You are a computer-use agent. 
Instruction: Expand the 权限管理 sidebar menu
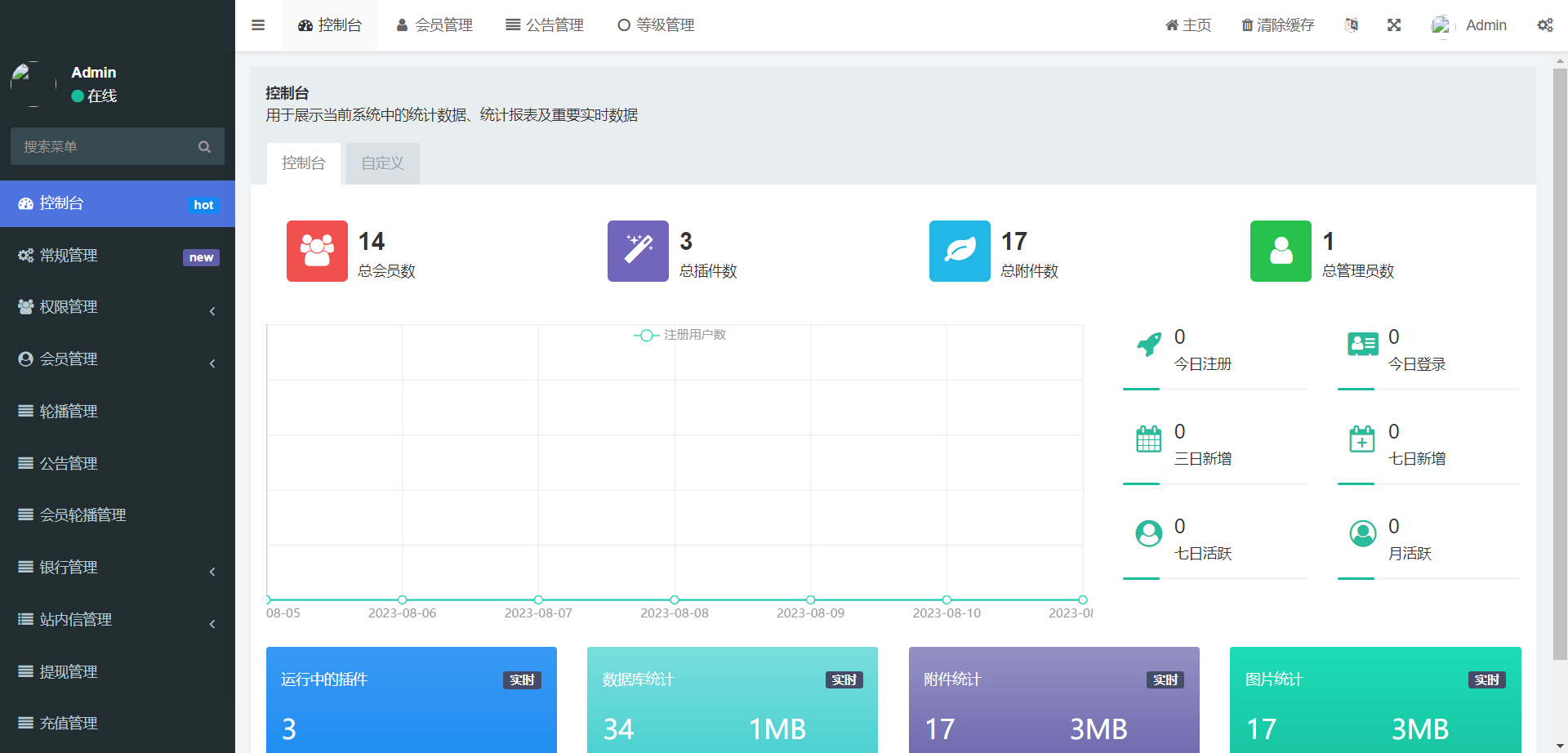point(118,307)
